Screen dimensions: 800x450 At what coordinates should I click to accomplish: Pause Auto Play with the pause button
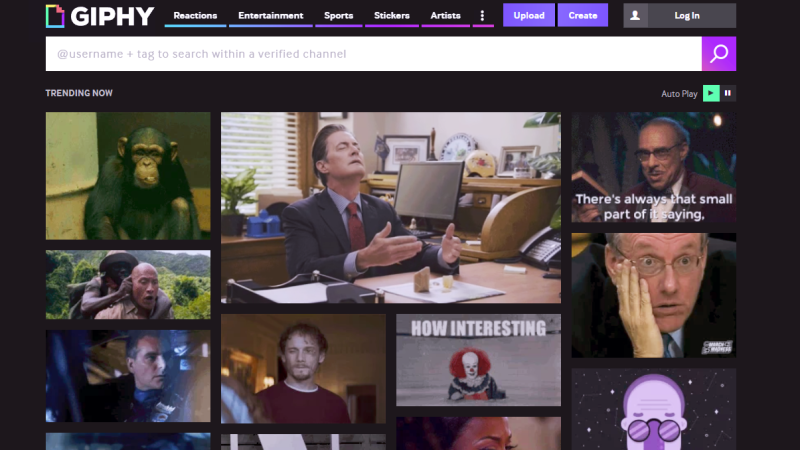click(728, 93)
